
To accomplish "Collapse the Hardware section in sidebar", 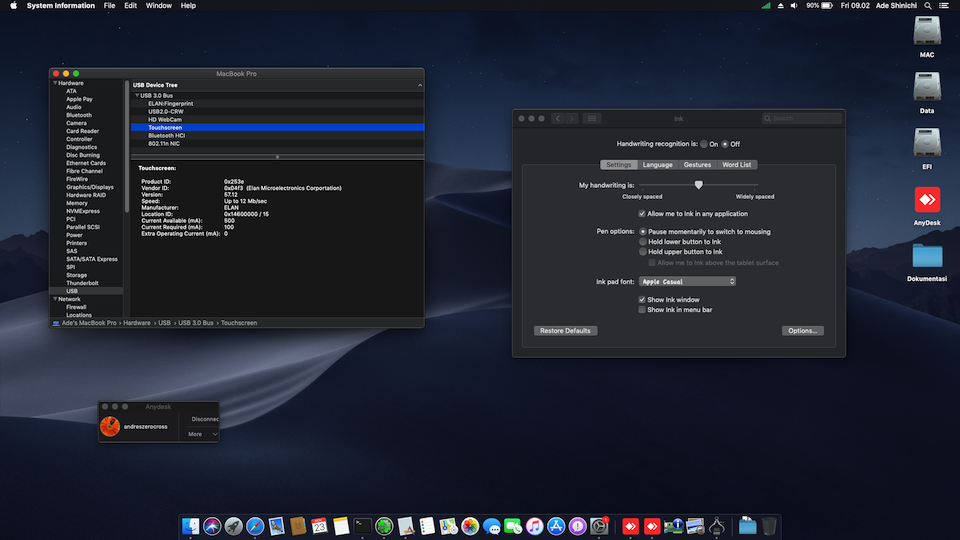I will point(55,83).
